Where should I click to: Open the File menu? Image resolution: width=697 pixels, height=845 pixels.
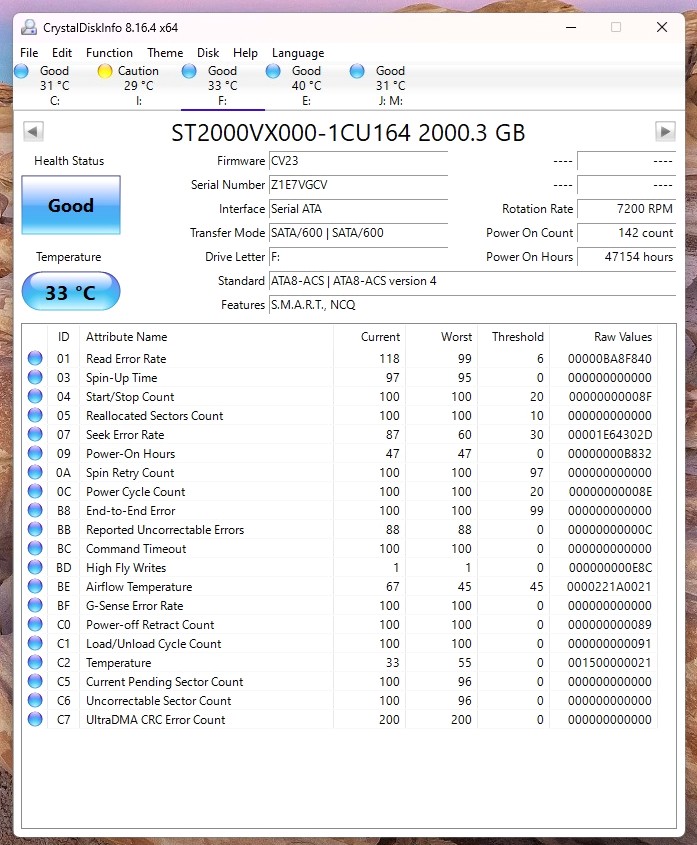pyautogui.click(x=29, y=53)
